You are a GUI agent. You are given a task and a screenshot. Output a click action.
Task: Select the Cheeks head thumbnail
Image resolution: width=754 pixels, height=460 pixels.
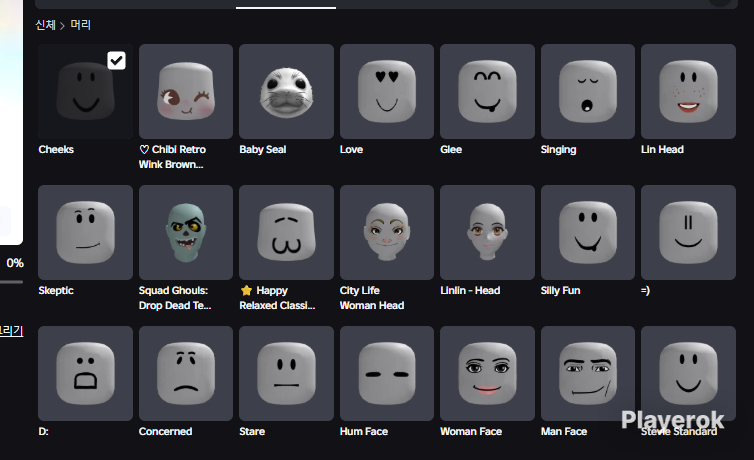point(85,91)
